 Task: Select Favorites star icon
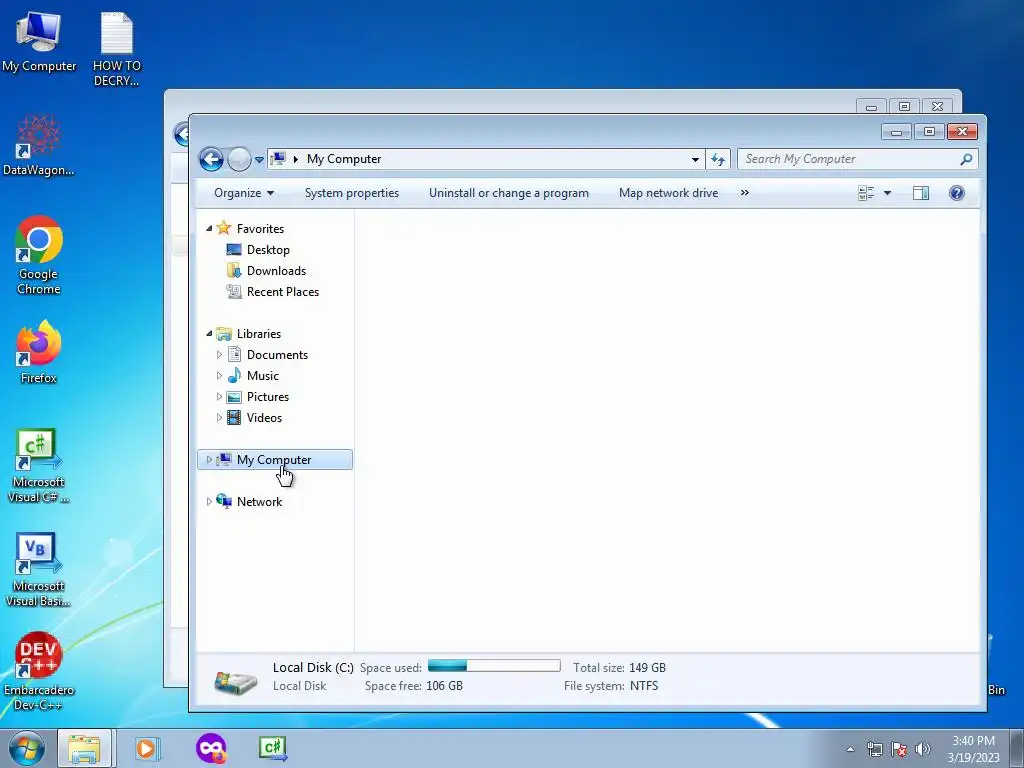[224, 228]
